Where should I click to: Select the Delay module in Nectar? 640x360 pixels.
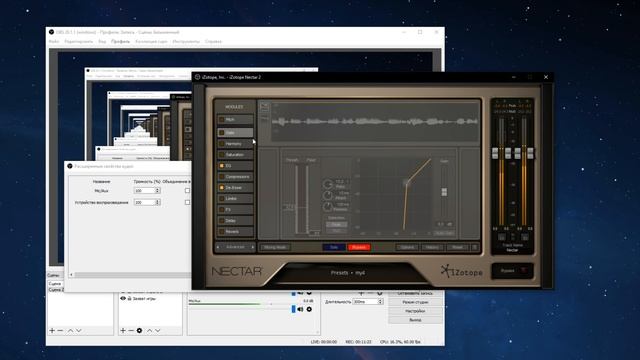[235, 221]
